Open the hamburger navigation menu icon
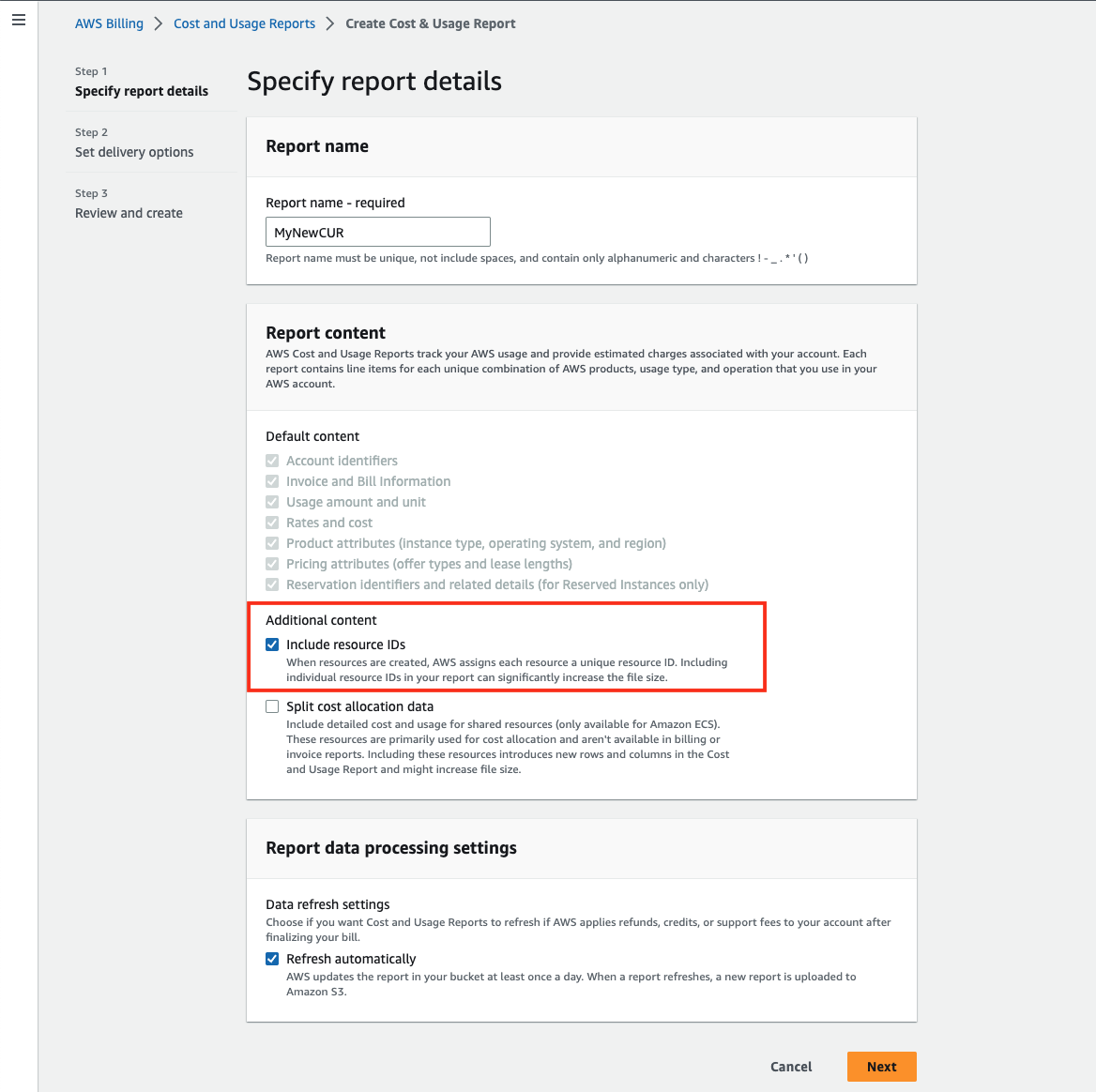Viewport: 1096px width, 1092px height. click(x=19, y=21)
